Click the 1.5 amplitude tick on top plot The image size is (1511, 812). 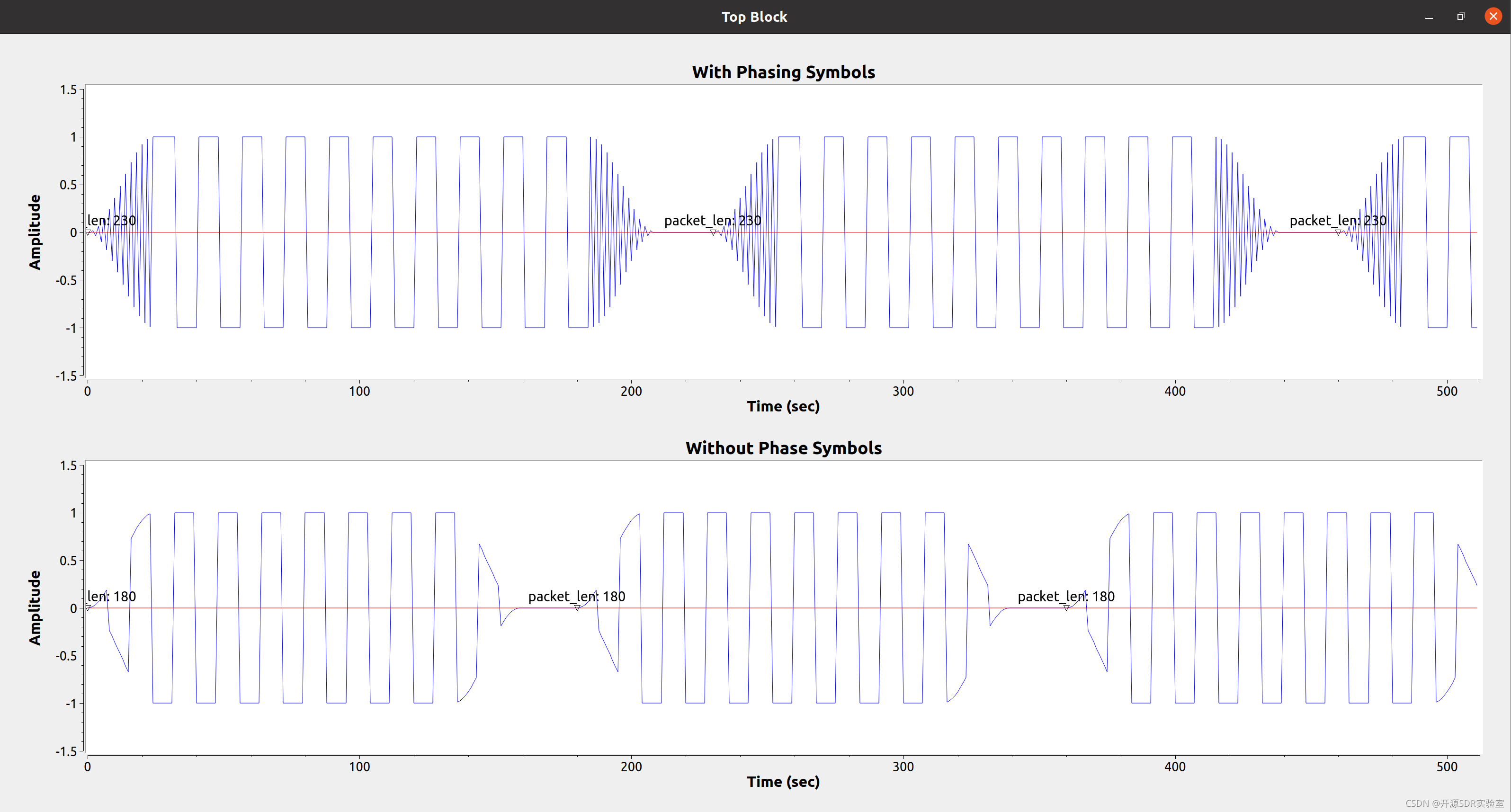point(68,90)
